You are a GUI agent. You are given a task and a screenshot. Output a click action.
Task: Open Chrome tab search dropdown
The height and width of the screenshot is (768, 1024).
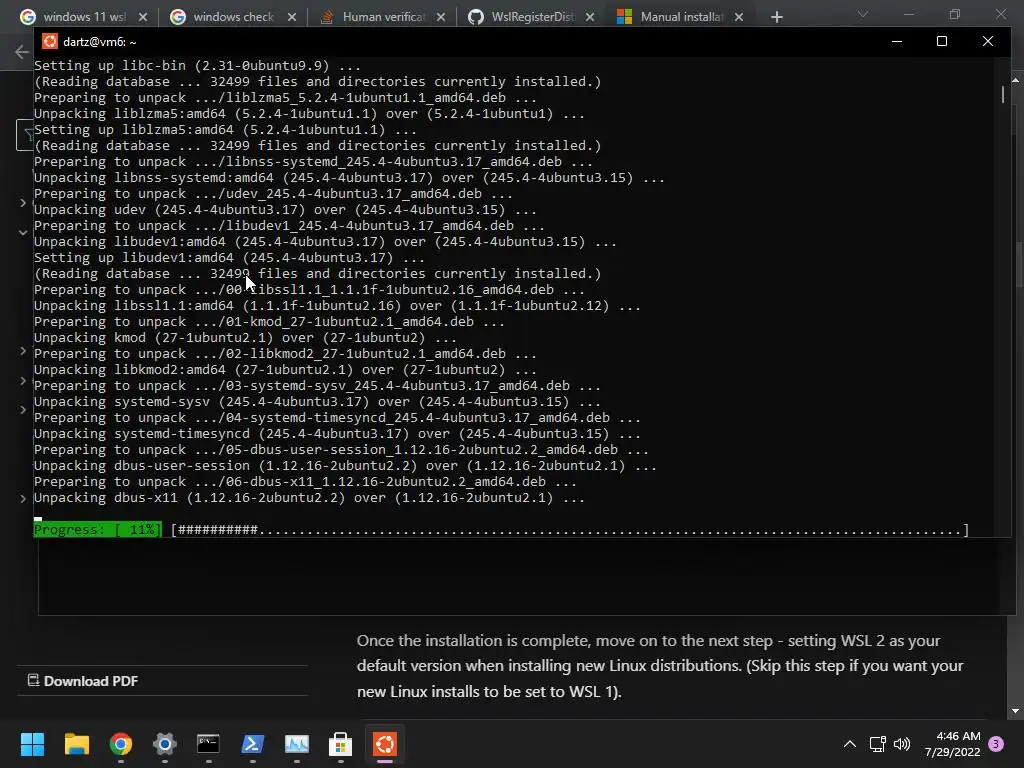(863, 14)
